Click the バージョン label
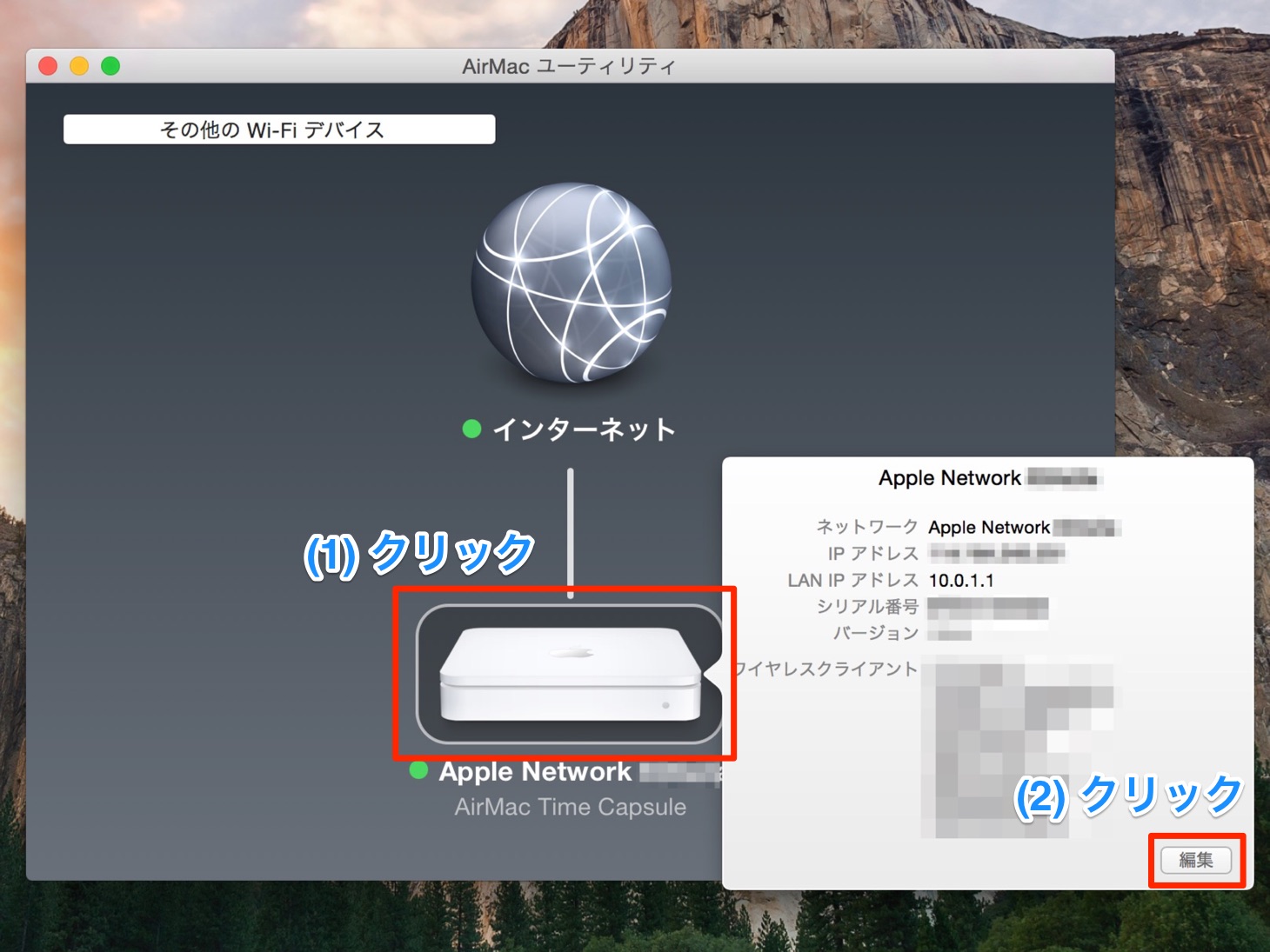Screen dimensions: 1270x952 pyautogui.click(x=876, y=633)
